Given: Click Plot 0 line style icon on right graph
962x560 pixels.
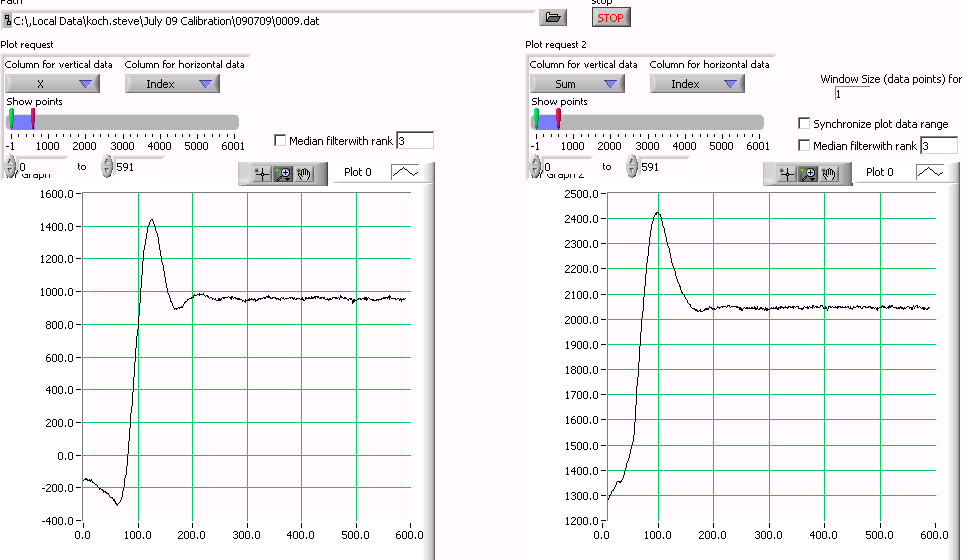Looking at the screenshot, I should tap(929, 172).
